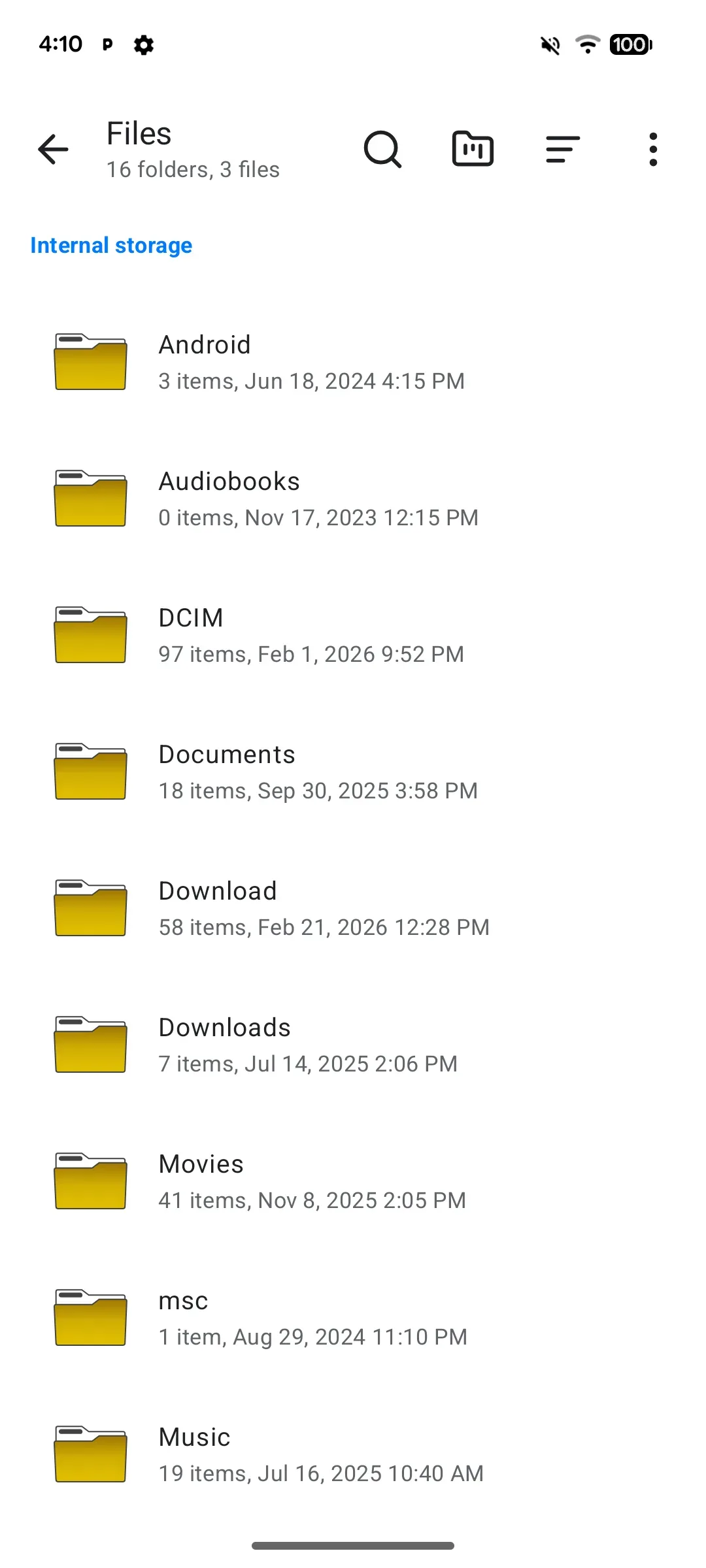Open the Download folder with 58 items
The width and height of the screenshot is (706, 1568).
[353, 908]
